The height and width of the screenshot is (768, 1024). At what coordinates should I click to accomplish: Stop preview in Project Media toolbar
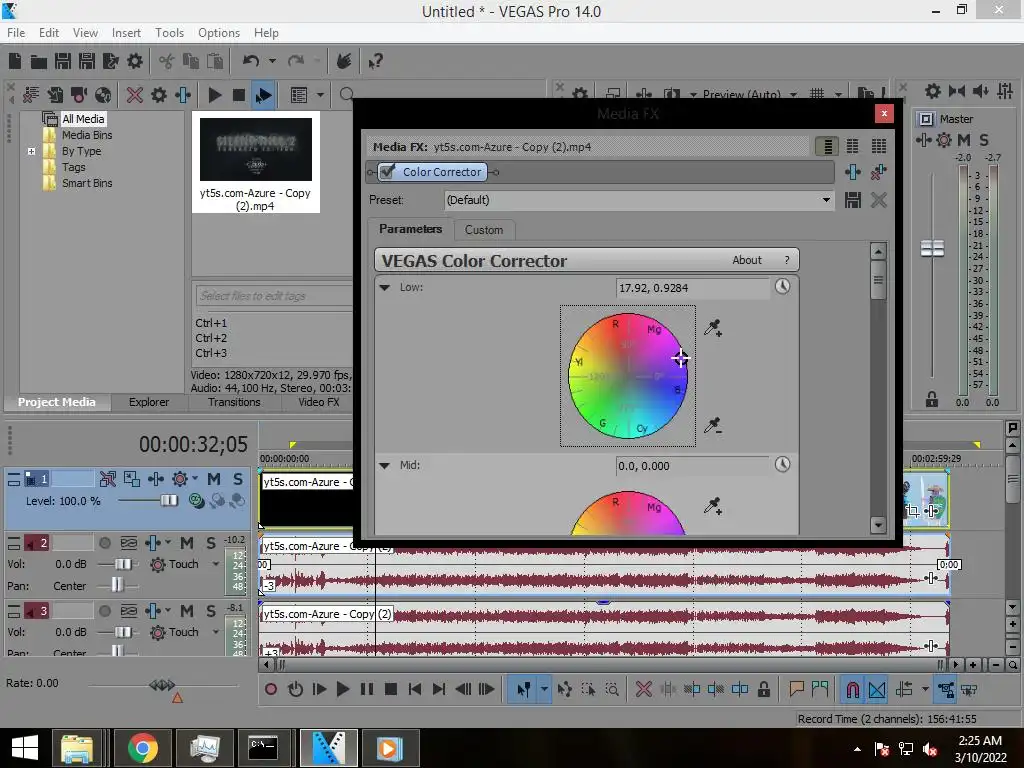click(238, 95)
